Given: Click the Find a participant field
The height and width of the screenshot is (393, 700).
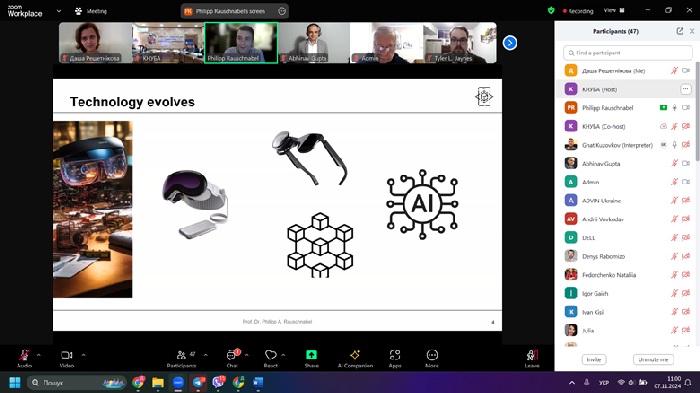Looking at the screenshot, I should [628, 53].
